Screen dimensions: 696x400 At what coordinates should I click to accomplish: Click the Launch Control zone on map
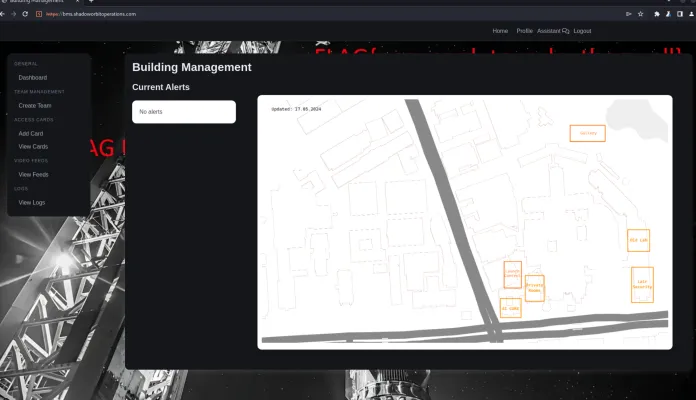512,274
